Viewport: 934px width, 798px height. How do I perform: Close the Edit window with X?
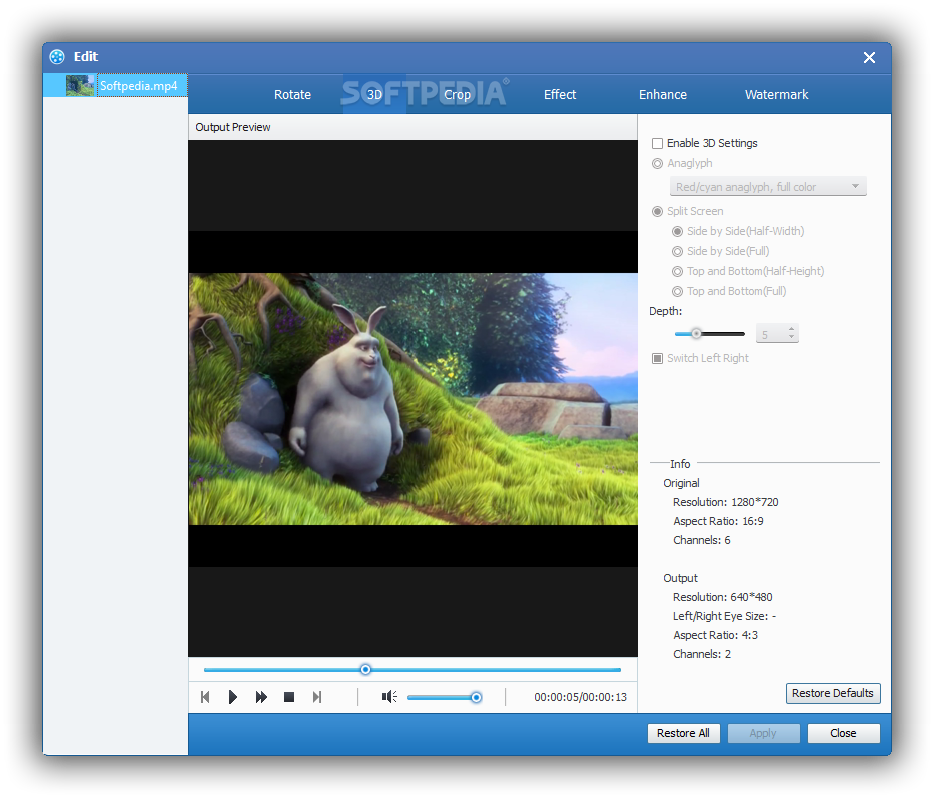(869, 57)
